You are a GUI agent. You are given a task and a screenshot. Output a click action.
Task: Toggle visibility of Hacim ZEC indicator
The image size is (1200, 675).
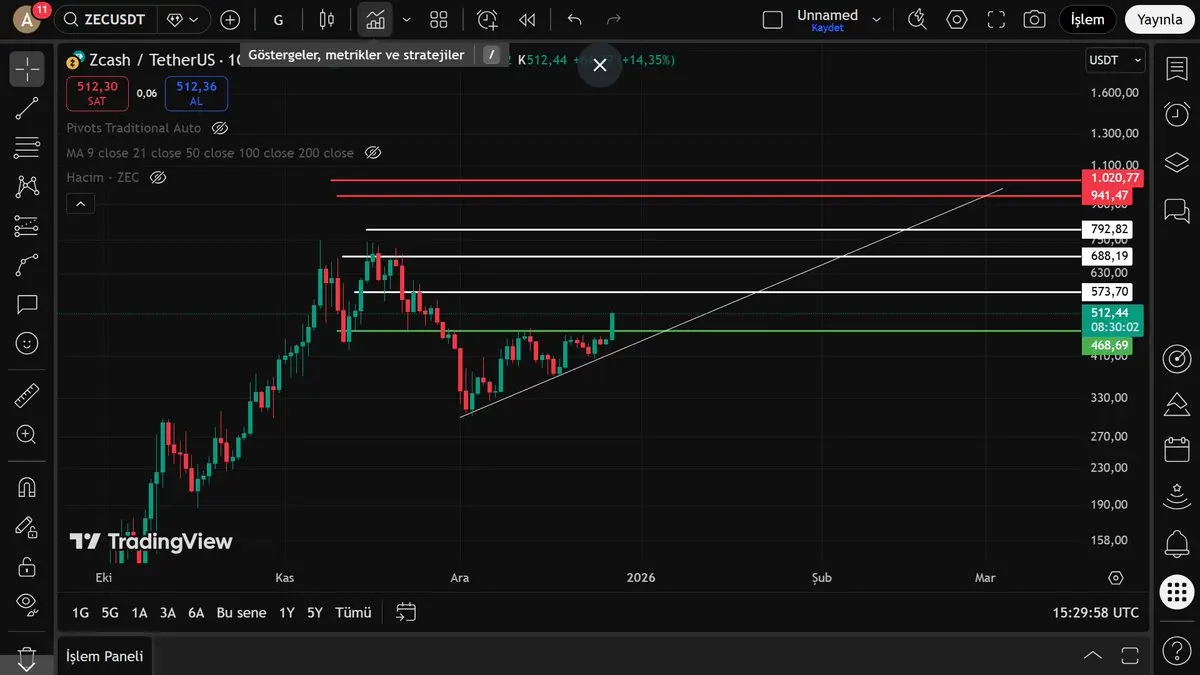click(x=157, y=177)
